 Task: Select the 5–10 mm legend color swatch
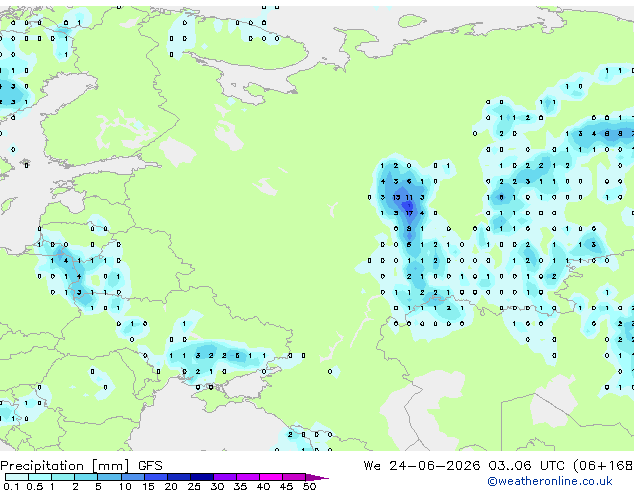click(109, 477)
